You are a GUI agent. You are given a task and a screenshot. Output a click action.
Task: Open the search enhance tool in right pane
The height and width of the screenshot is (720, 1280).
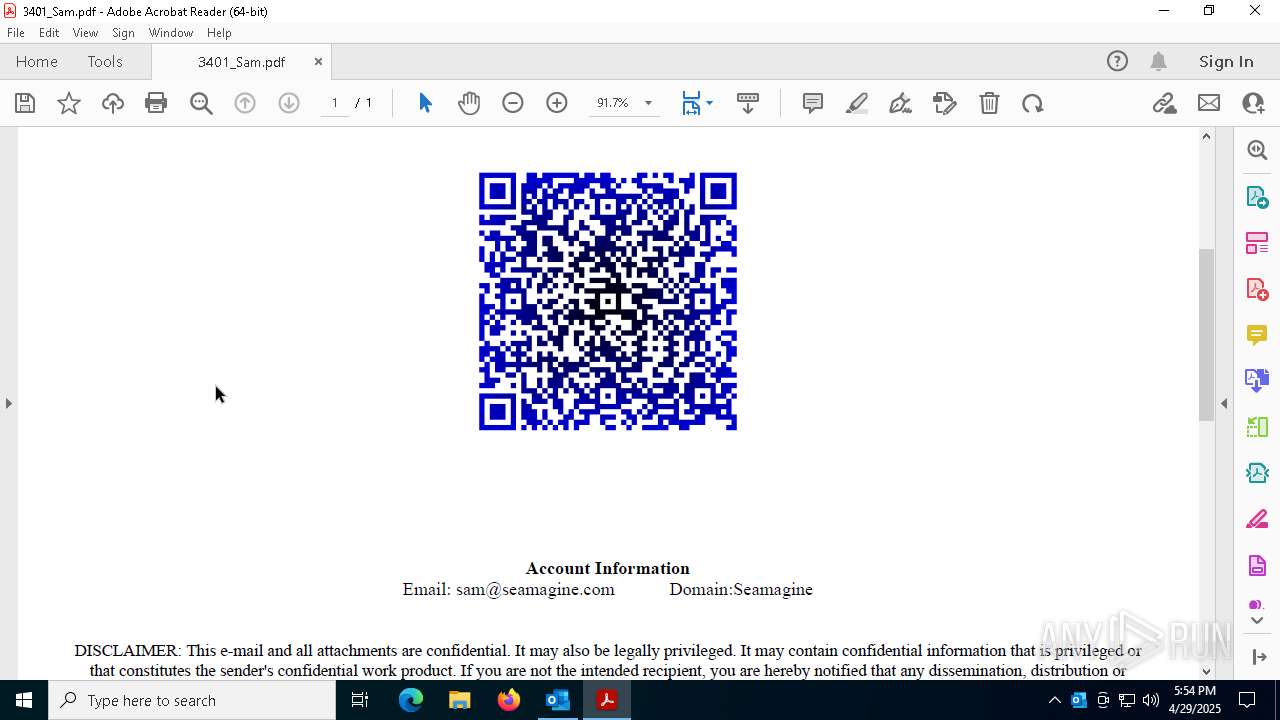click(1257, 150)
